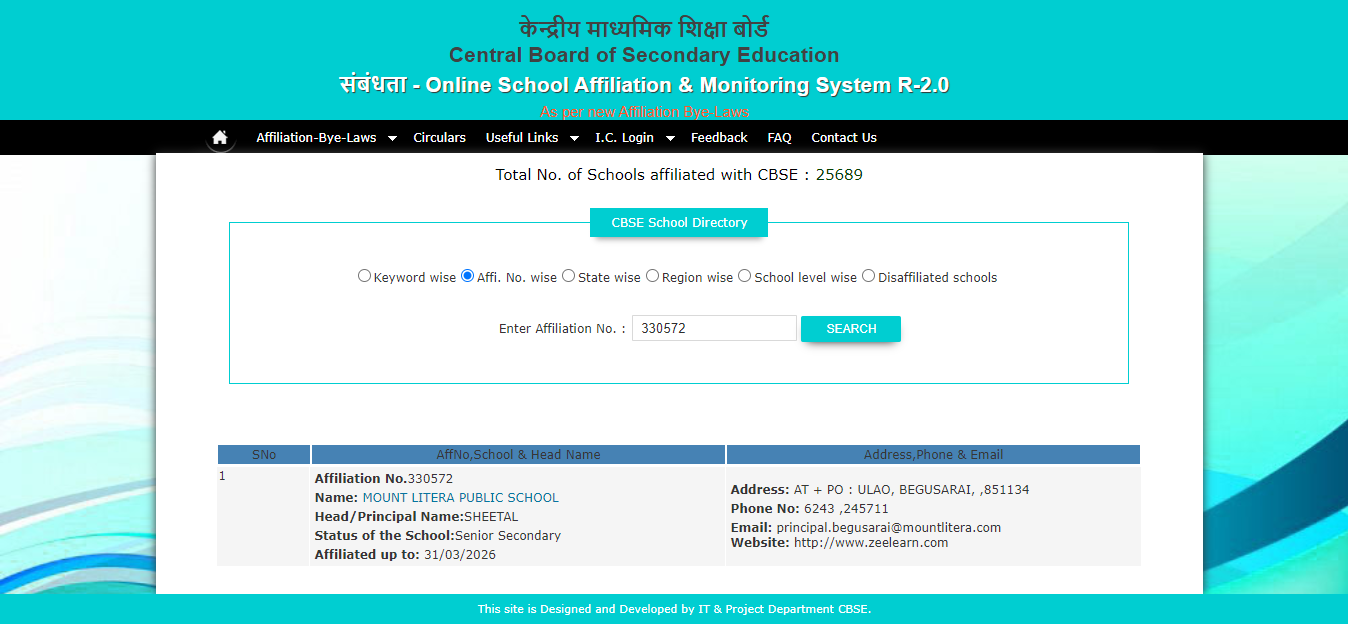Viewport: 1348px width, 624px height.
Task: Click the Affiliation No.330572 text
Action: pyautogui.click(x=384, y=479)
